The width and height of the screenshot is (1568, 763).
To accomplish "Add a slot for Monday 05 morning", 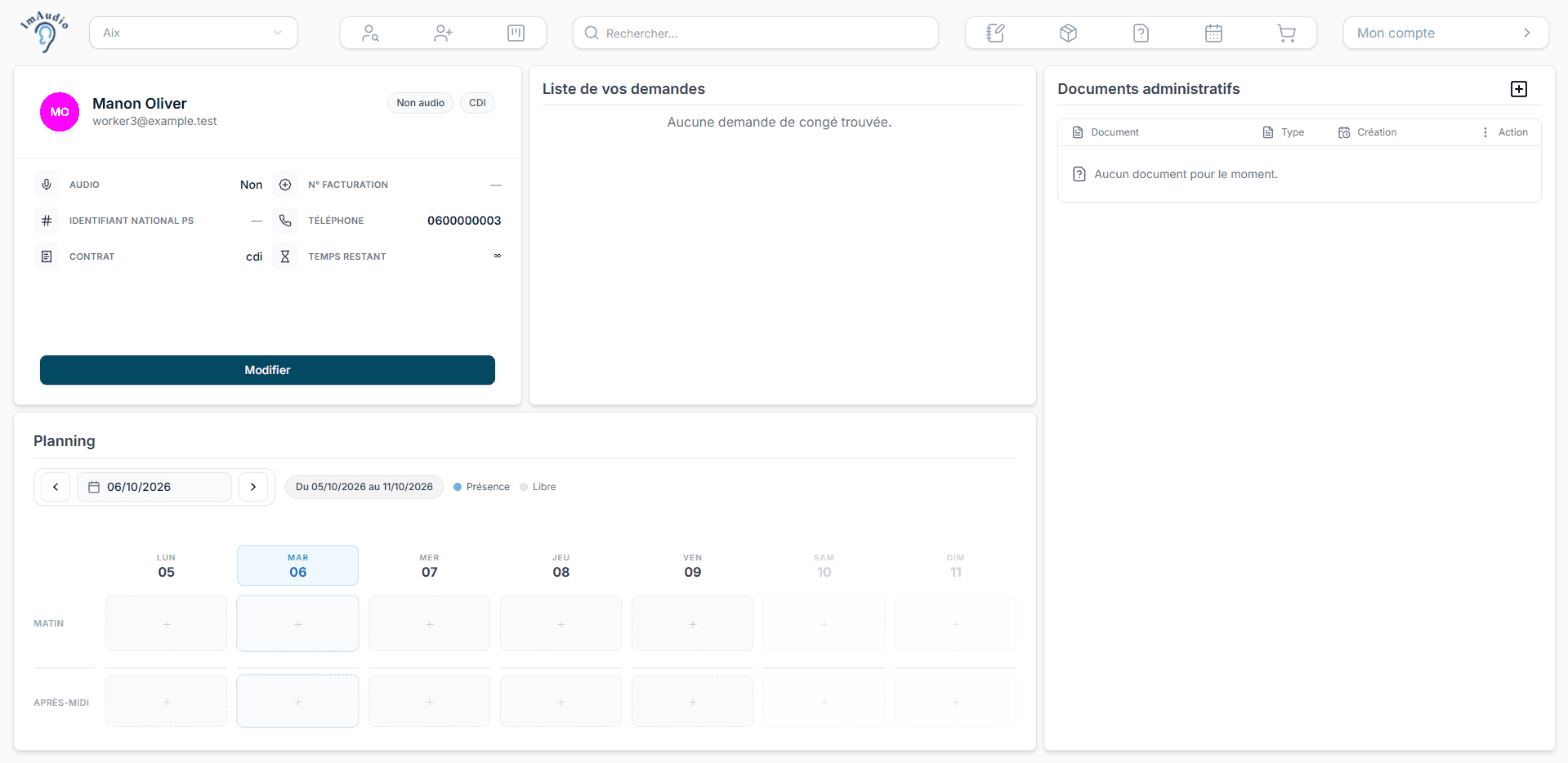I will (x=166, y=623).
